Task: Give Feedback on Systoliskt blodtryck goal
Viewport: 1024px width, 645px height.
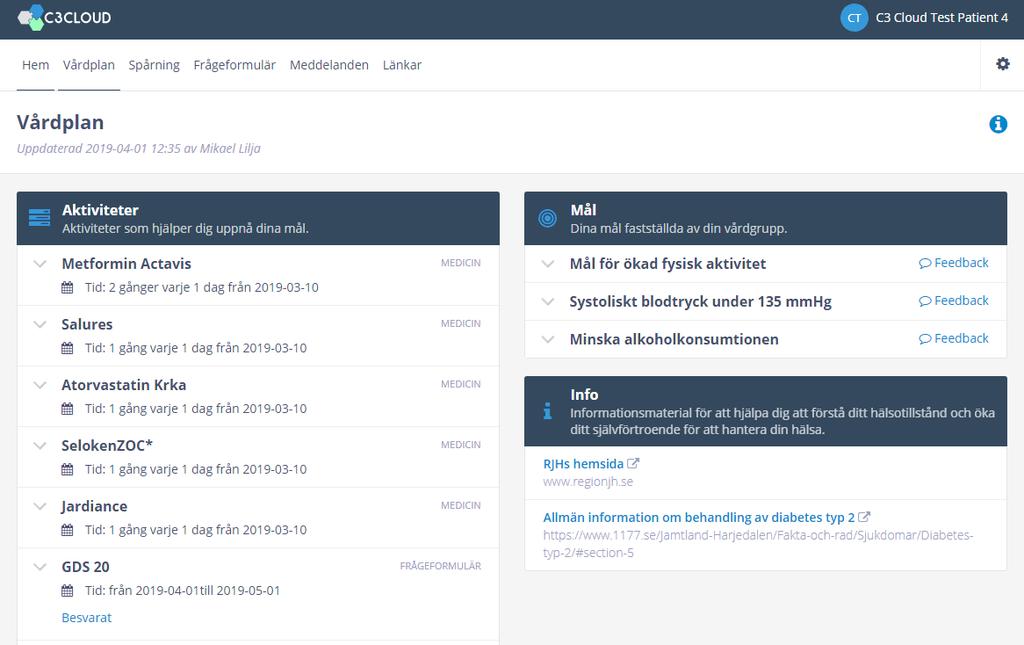Action: point(953,300)
